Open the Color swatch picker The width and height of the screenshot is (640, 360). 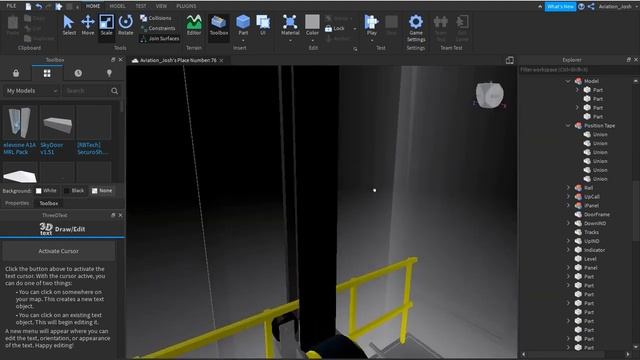[x=312, y=25]
